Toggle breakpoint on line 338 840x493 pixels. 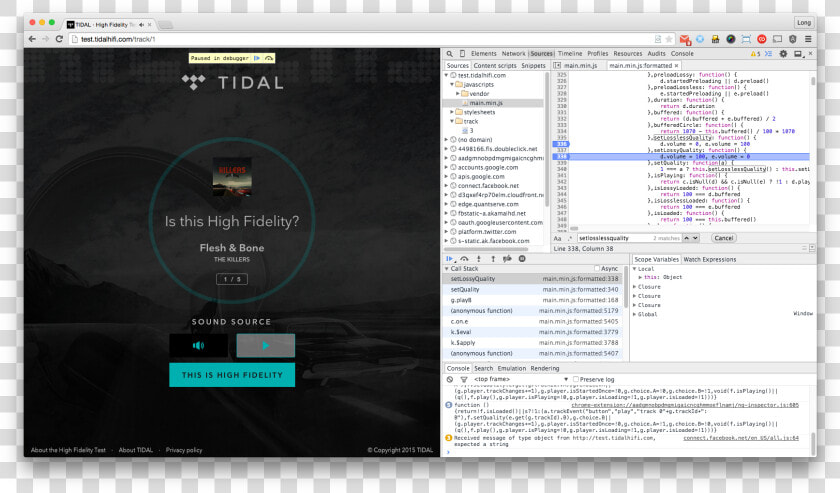click(x=560, y=156)
